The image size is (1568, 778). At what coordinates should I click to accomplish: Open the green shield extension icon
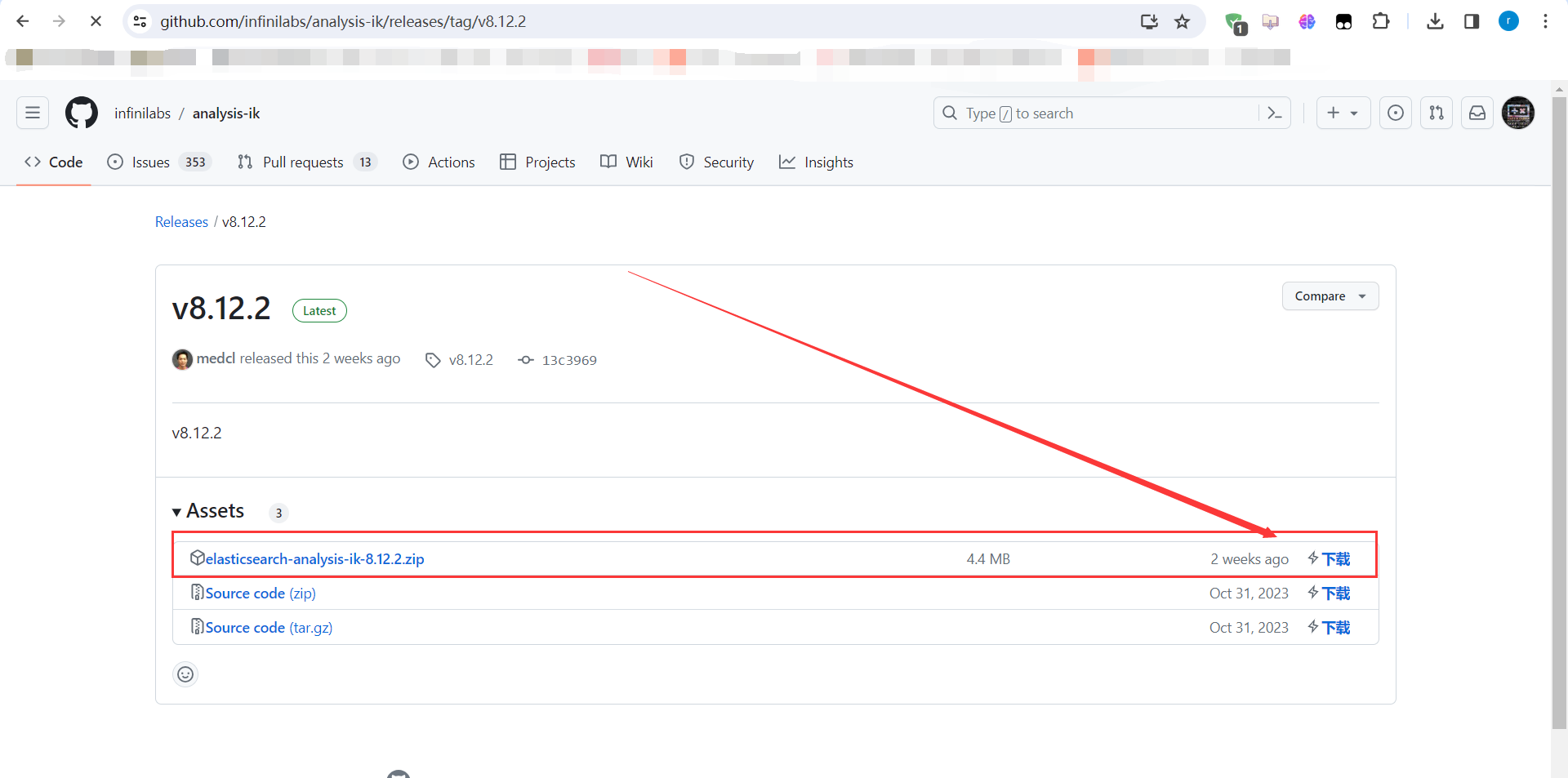(x=1235, y=23)
